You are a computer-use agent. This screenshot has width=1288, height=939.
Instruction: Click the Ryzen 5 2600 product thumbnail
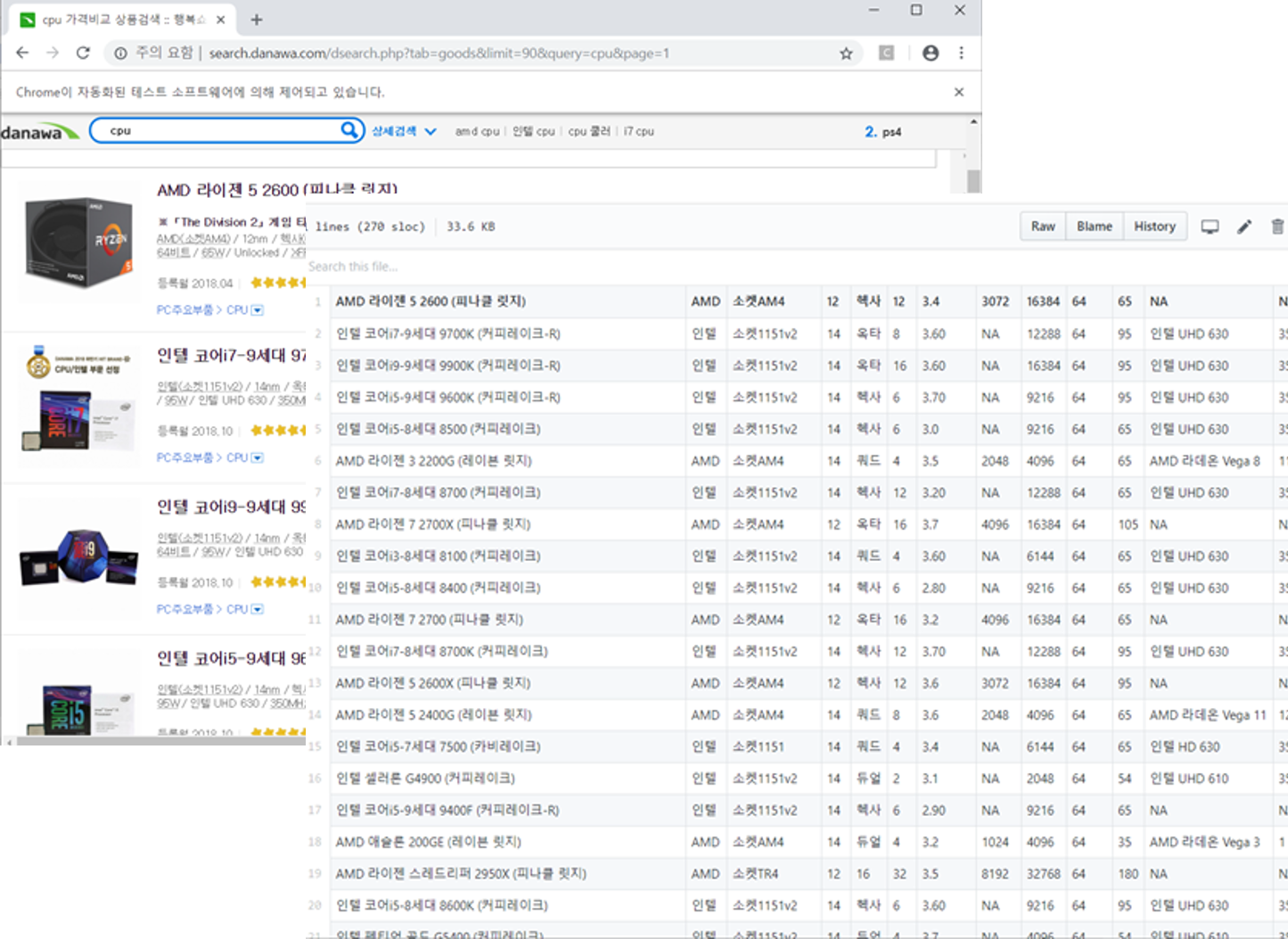point(79,242)
